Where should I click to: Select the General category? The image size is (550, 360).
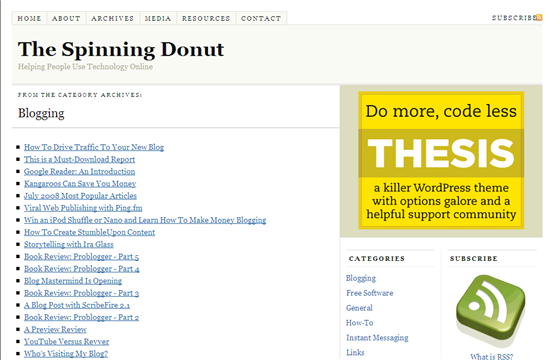(359, 308)
